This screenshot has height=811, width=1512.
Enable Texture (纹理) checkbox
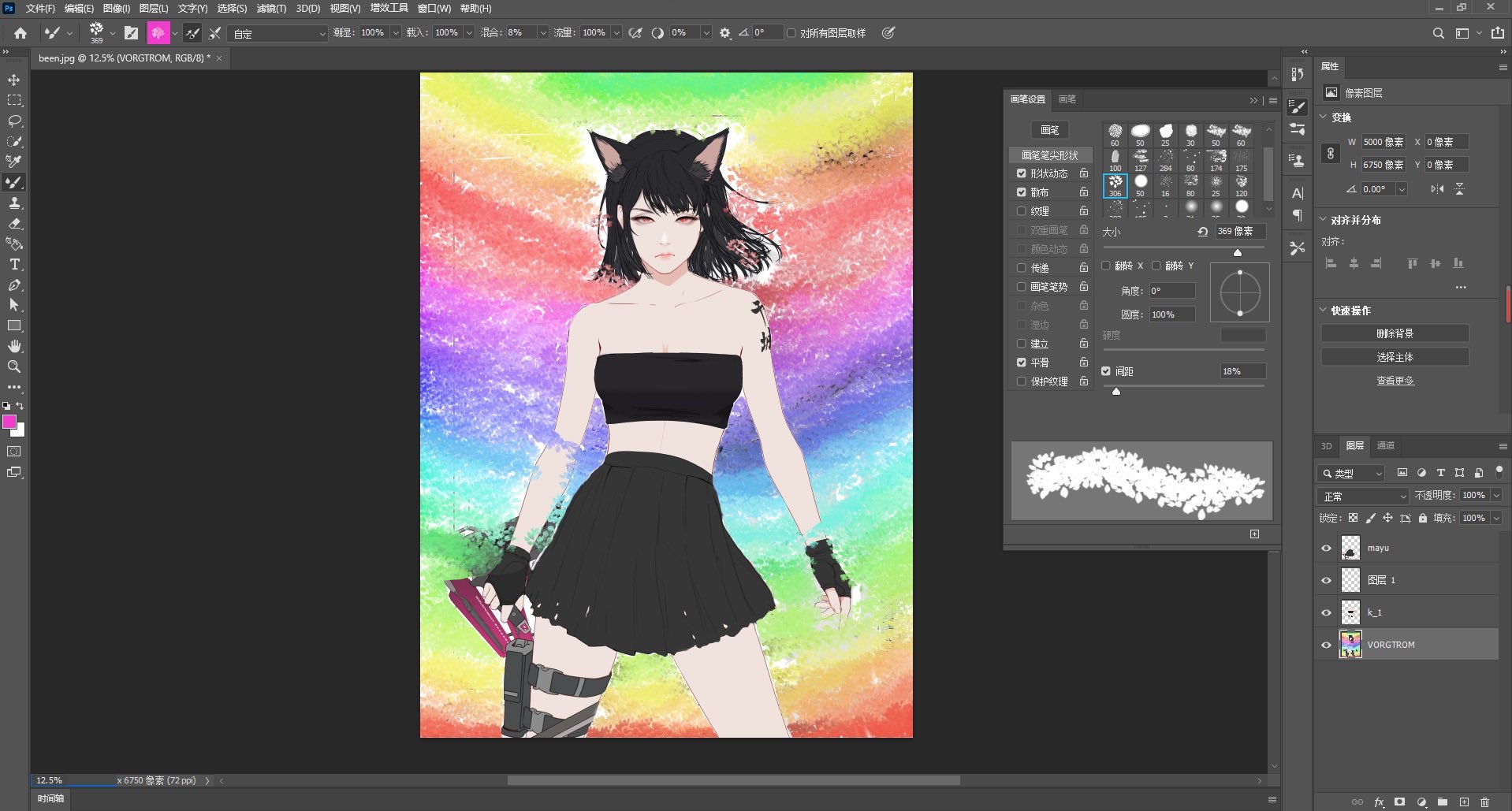pyautogui.click(x=1022, y=211)
